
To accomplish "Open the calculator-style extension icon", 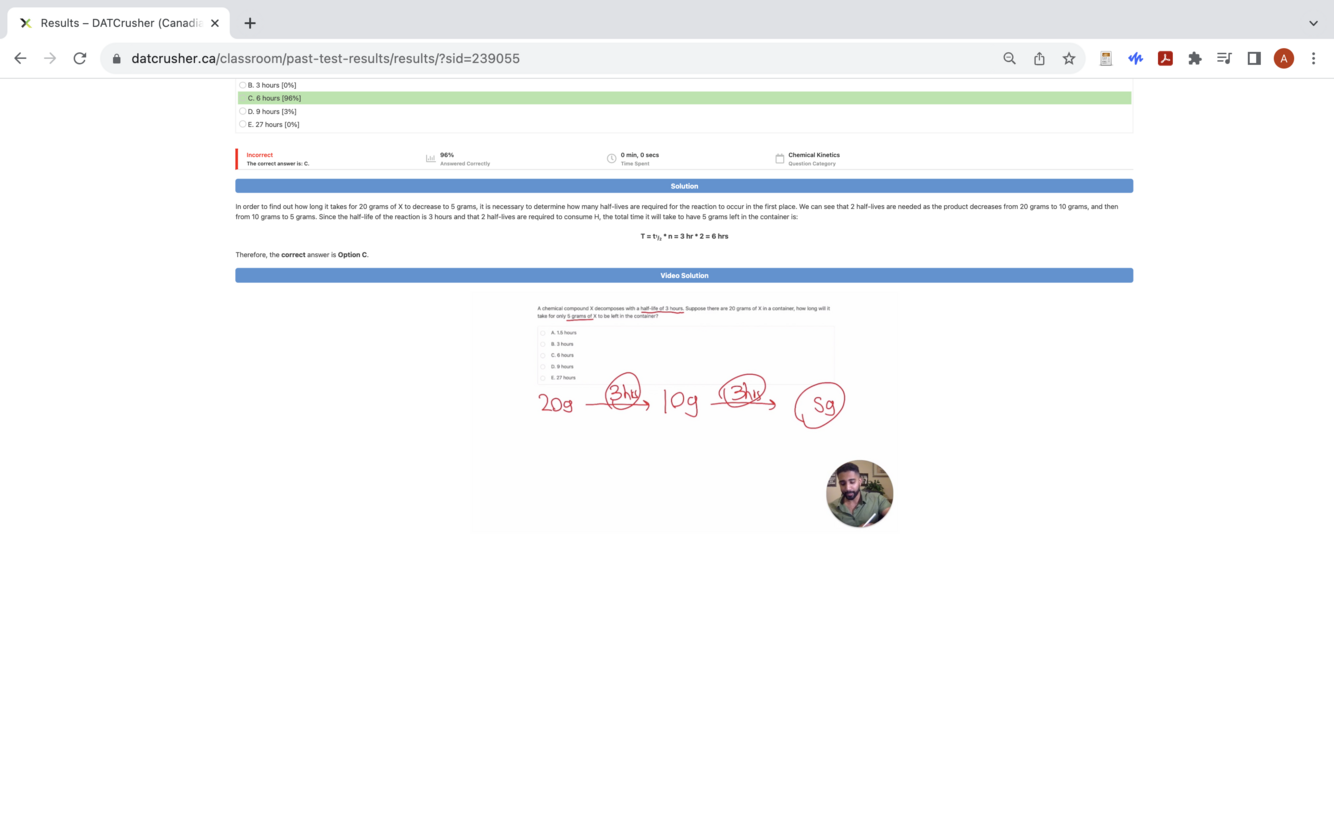I will [x=1106, y=58].
